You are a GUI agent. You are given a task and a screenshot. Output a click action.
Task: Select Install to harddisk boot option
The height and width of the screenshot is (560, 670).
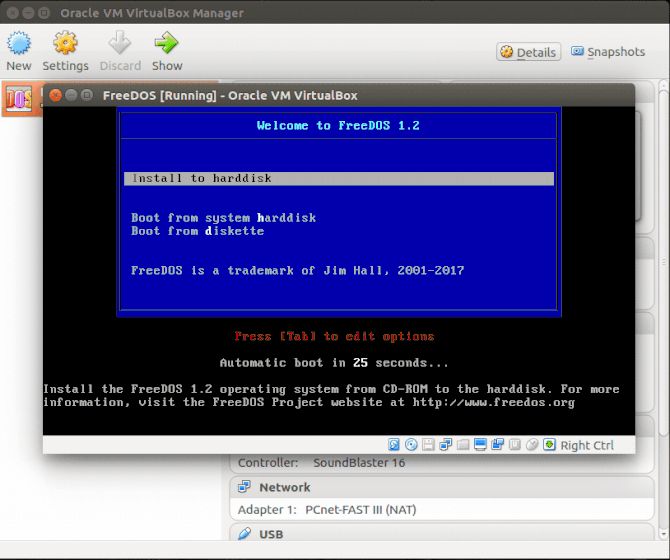click(201, 178)
